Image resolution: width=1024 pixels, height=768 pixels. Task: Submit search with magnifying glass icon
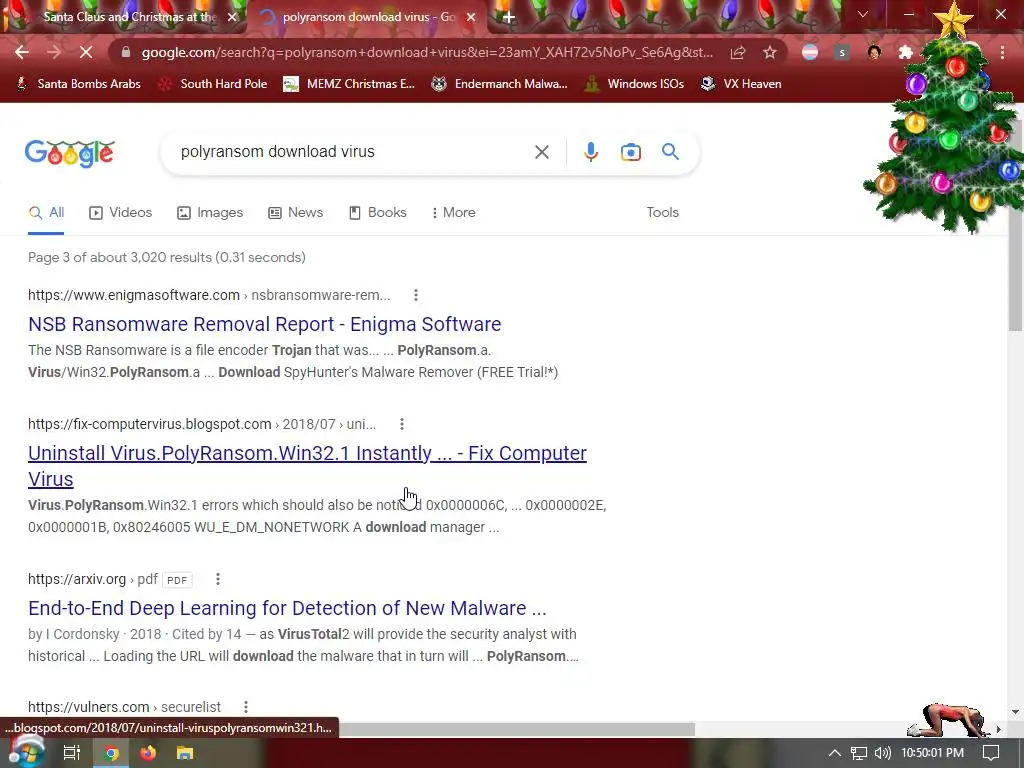670,152
